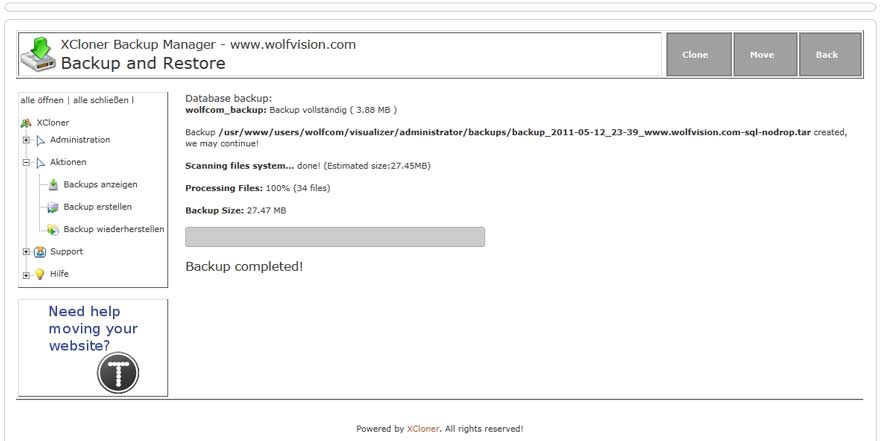Click the XCloner green arrow drive logo
The image size is (880, 441).
point(38,54)
